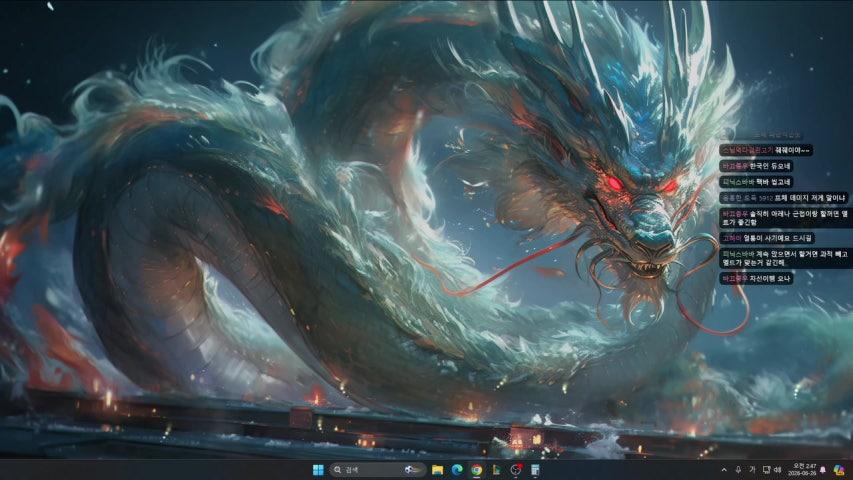
Task: Switch to Google Chrome on the taskbar
Action: pyautogui.click(x=477, y=470)
